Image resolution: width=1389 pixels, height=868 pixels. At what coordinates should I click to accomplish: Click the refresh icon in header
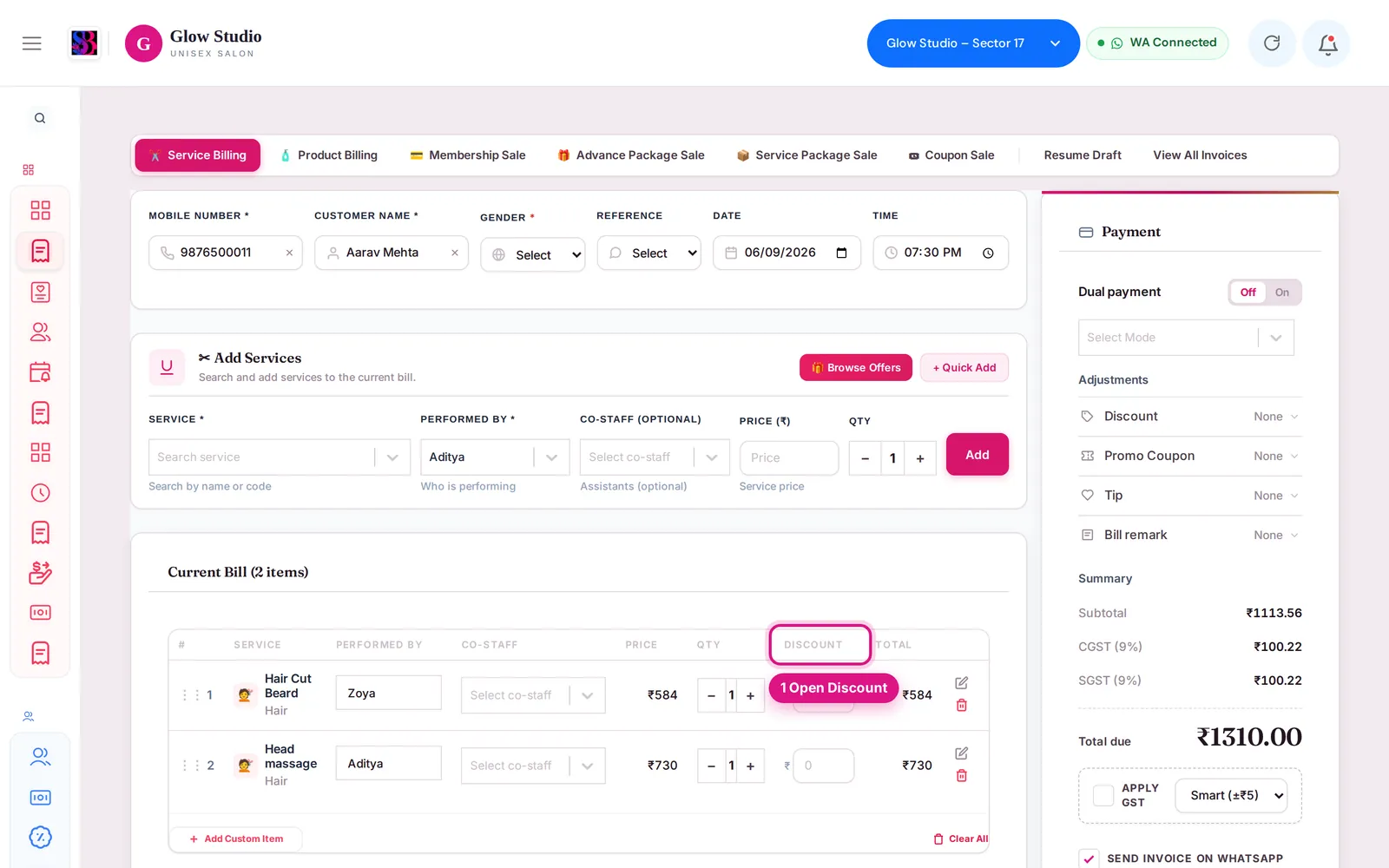1272,43
